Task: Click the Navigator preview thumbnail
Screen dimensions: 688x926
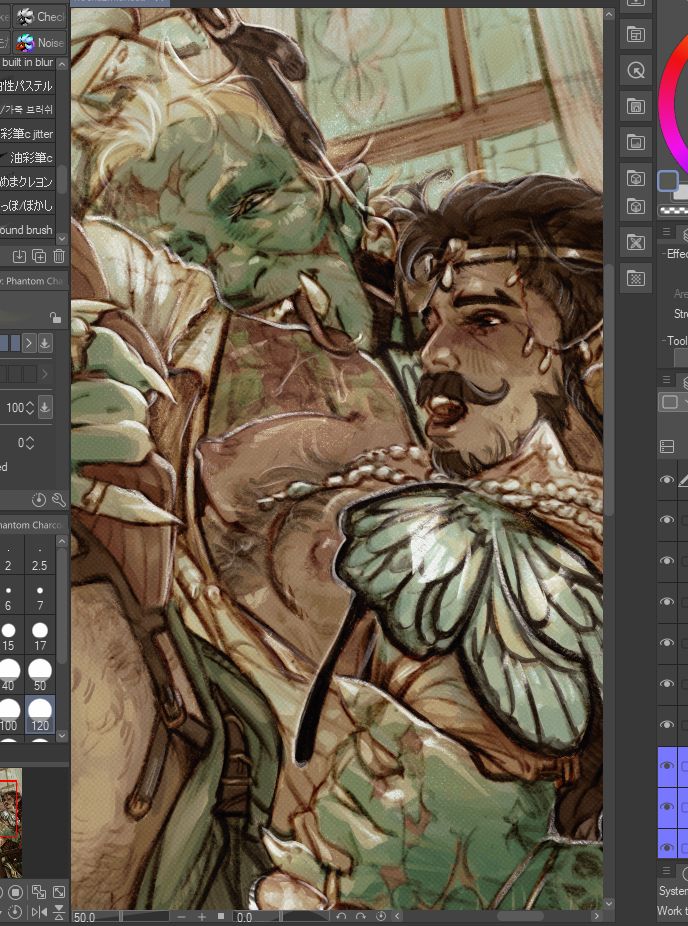Action: (x=11, y=822)
